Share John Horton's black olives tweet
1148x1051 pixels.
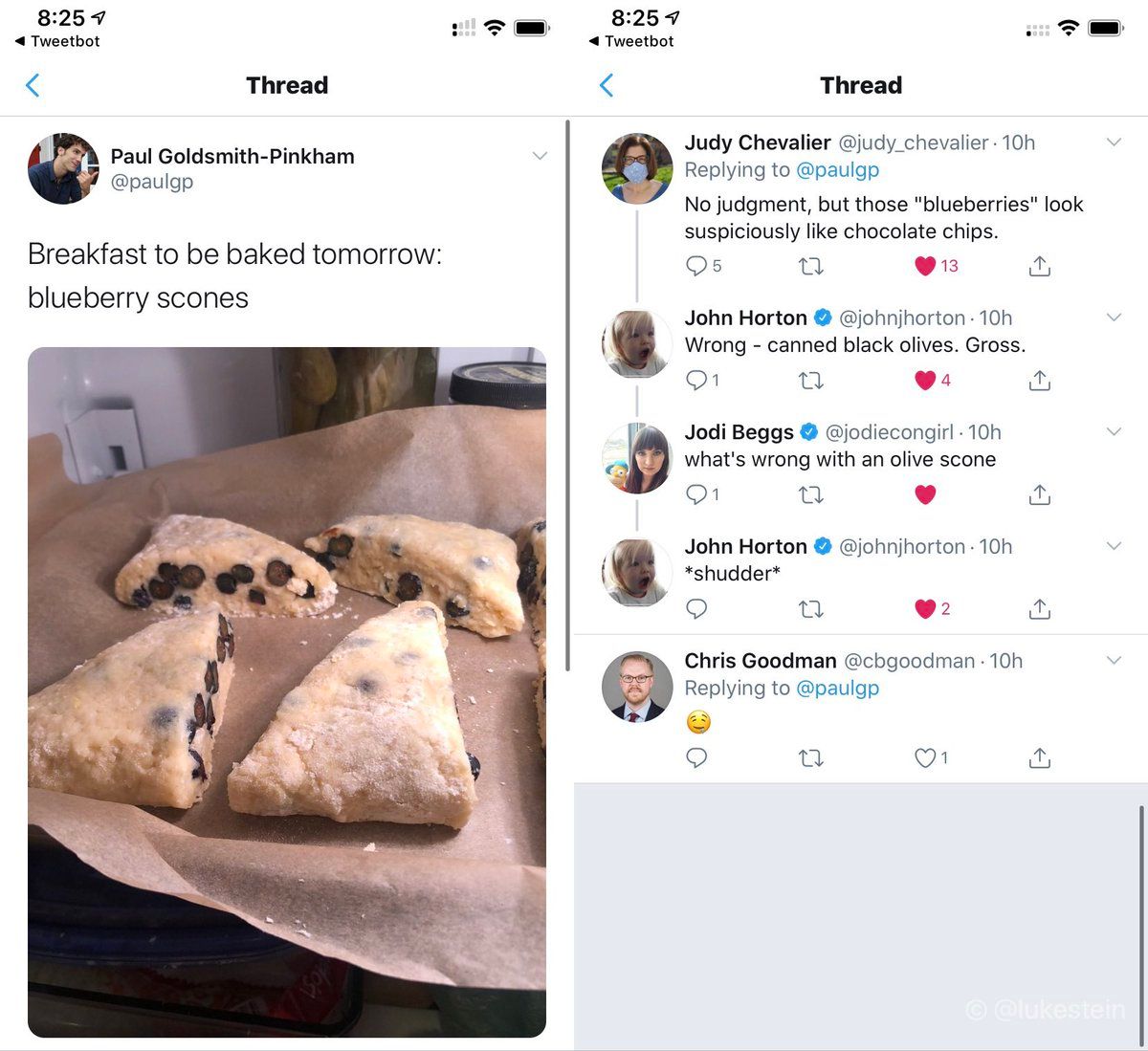tap(1039, 381)
